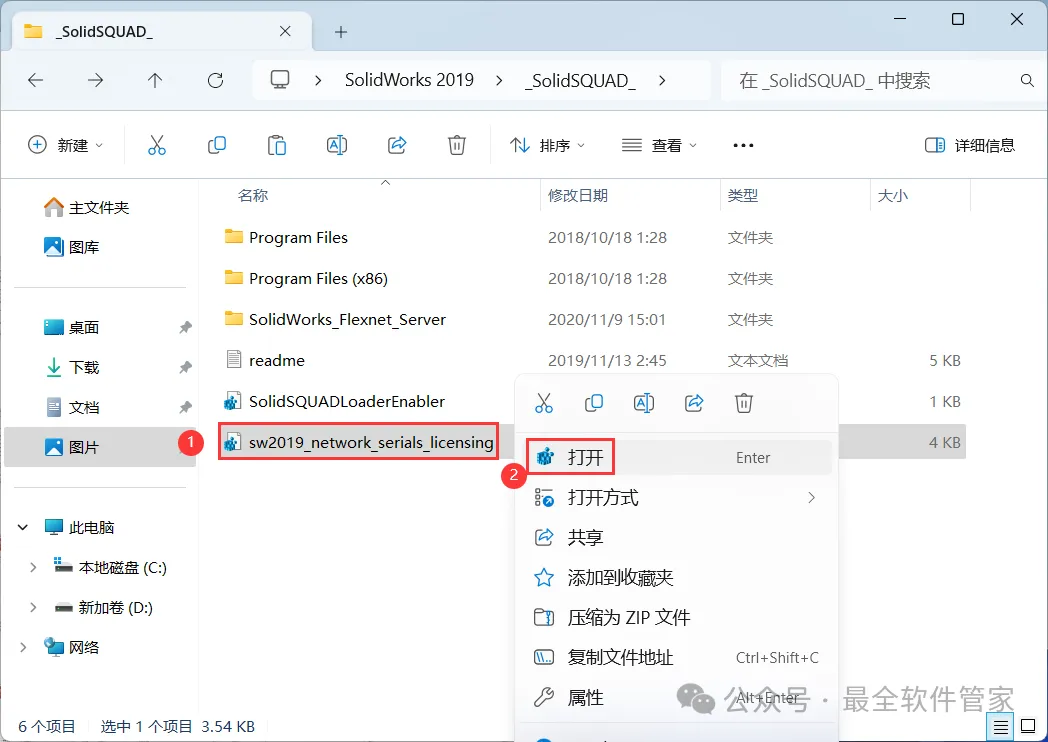Expand the chevron after SolidWorks 2019 in address bar
The height and width of the screenshot is (742, 1048).
click(499, 81)
